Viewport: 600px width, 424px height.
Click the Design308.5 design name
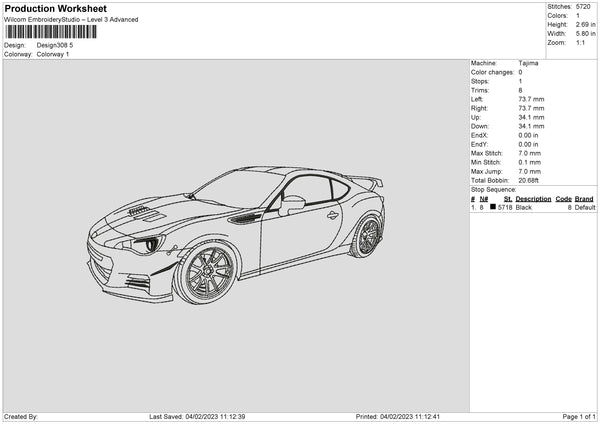click(54, 46)
